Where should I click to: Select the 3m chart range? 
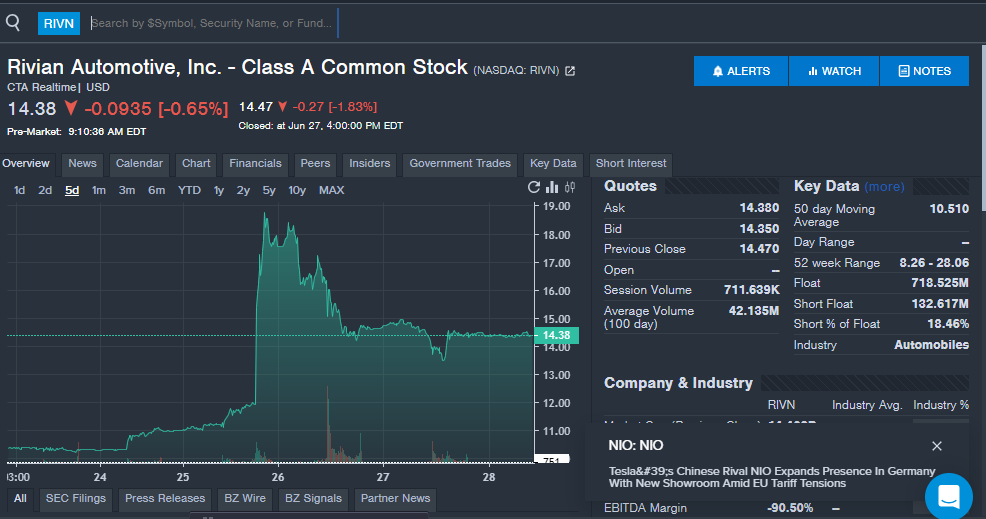pyautogui.click(x=127, y=190)
